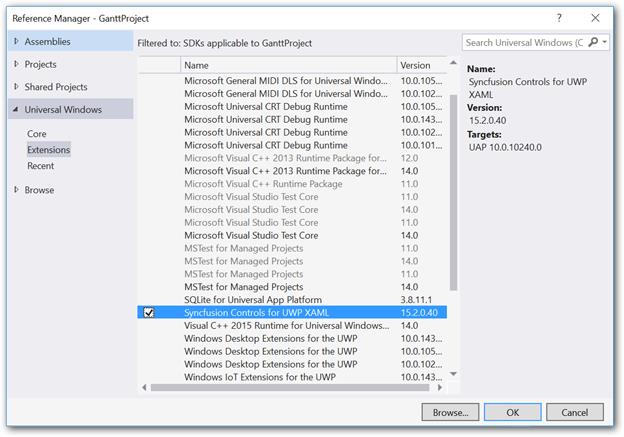
Task: Click the 15.2.0.40 version in details pane
Action: 488,121
